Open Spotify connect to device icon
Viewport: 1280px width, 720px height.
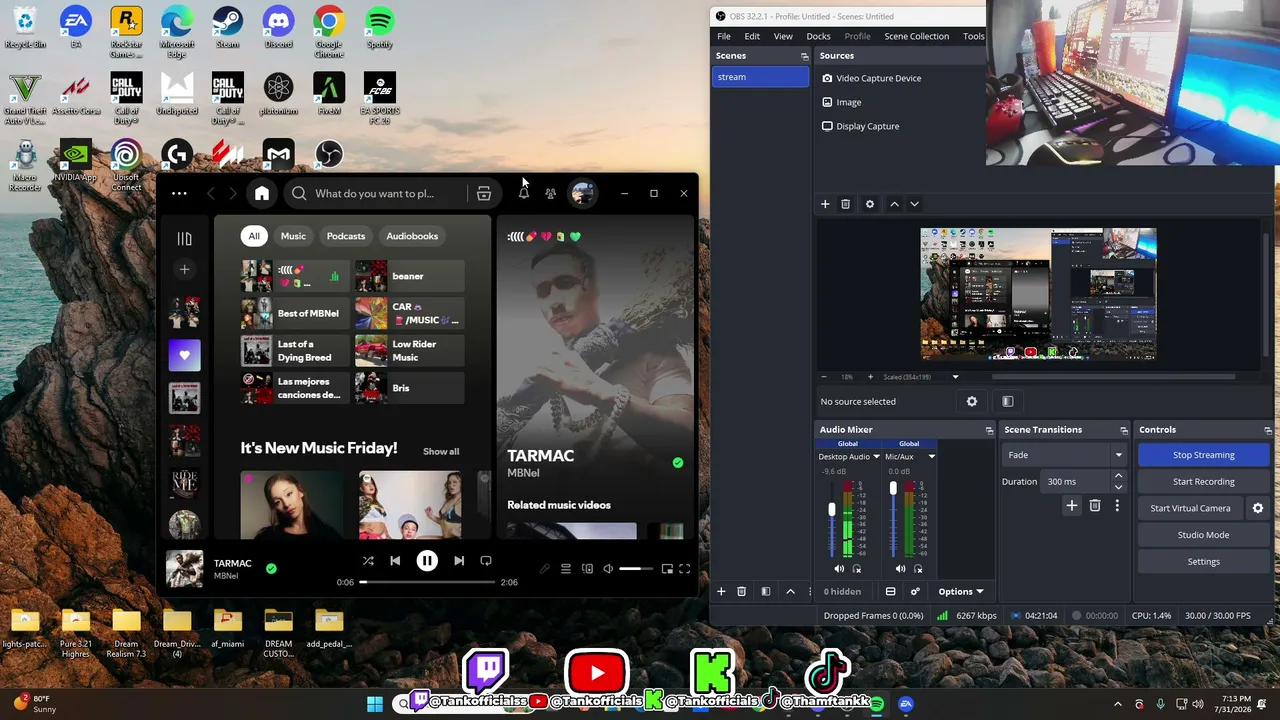click(587, 569)
